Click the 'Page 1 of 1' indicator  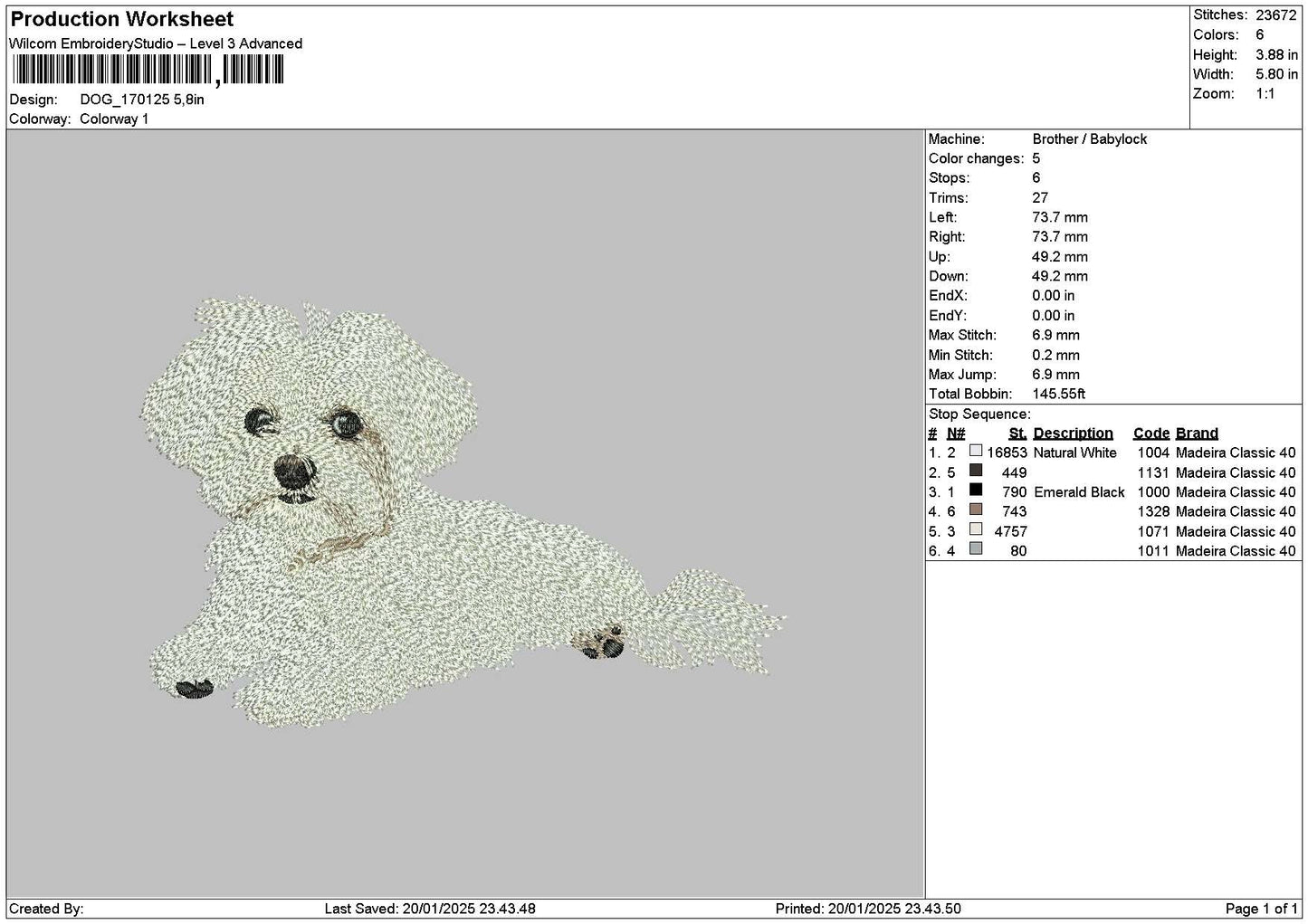pos(1262,909)
